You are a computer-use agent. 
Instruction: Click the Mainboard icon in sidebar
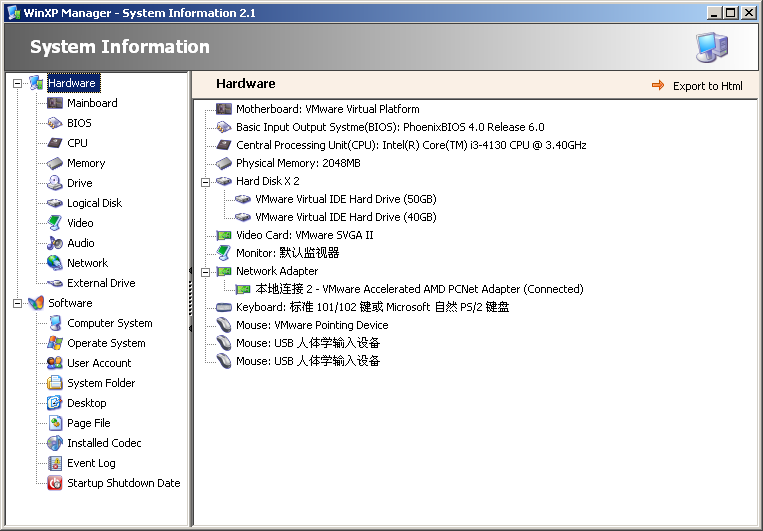coord(55,103)
